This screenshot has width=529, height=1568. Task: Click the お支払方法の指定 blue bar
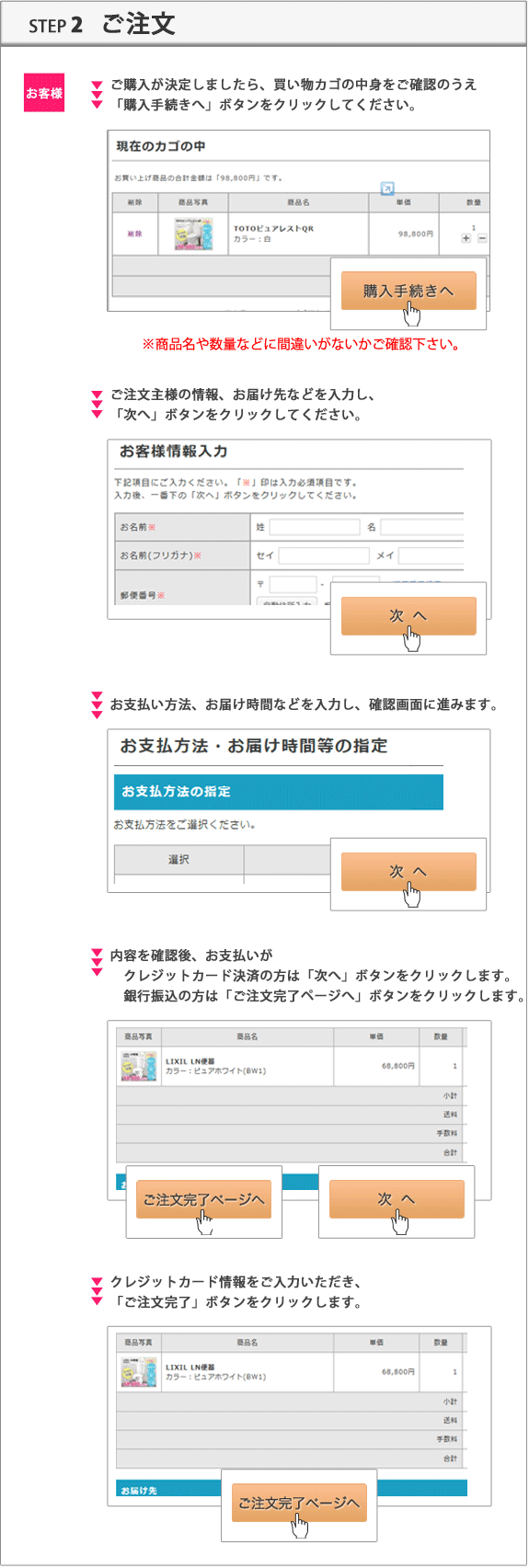[278, 792]
